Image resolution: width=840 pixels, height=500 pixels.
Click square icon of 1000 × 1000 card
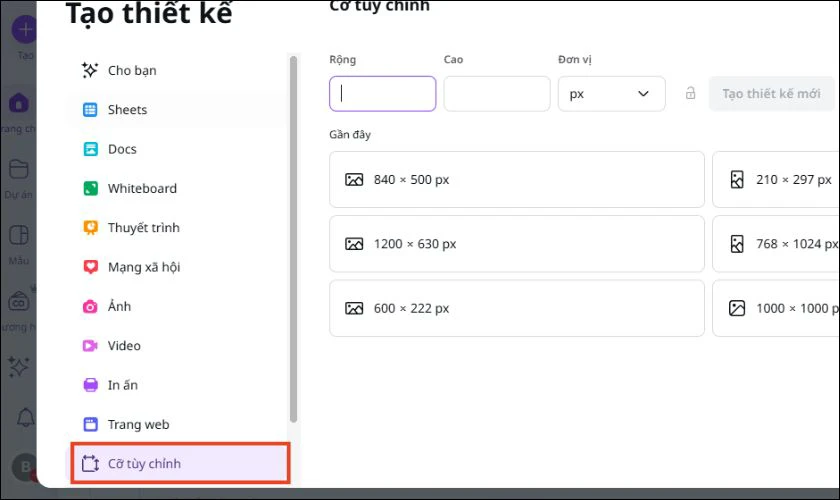[737, 308]
